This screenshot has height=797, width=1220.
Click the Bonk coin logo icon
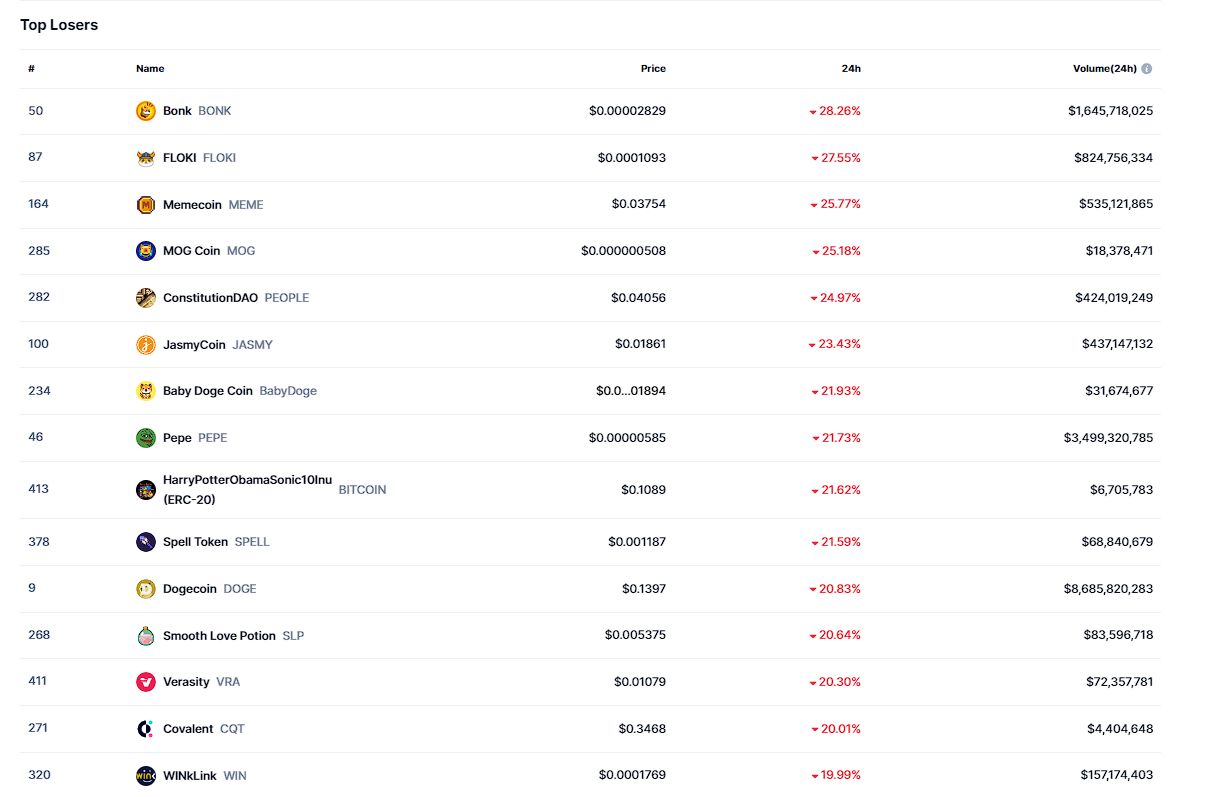click(x=146, y=111)
